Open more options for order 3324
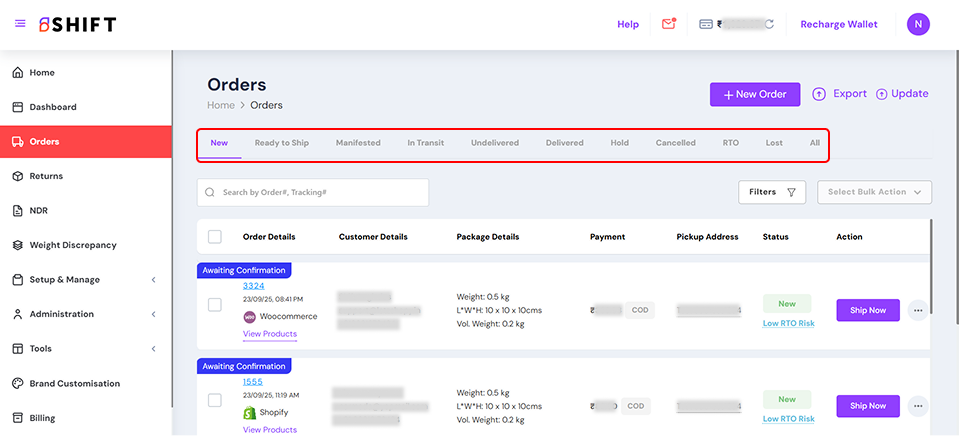The height and width of the screenshot is (436, 959). (918, 310)
